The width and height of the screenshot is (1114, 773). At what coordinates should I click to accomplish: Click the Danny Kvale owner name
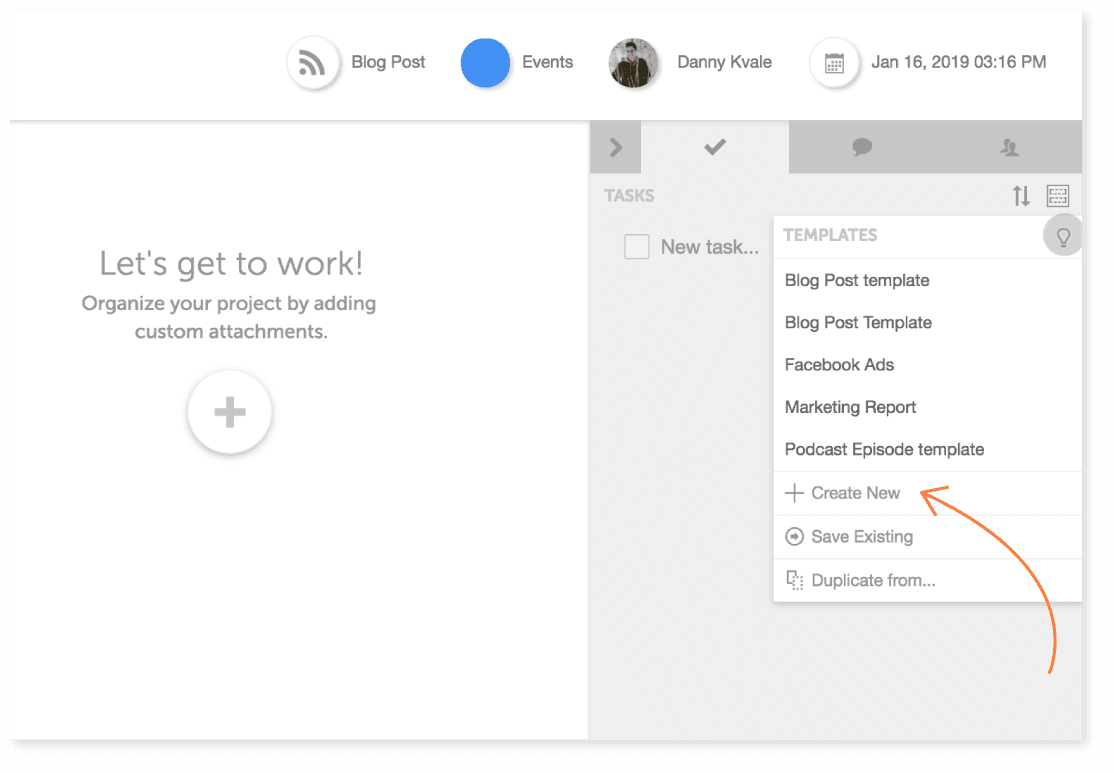point(724,62)
